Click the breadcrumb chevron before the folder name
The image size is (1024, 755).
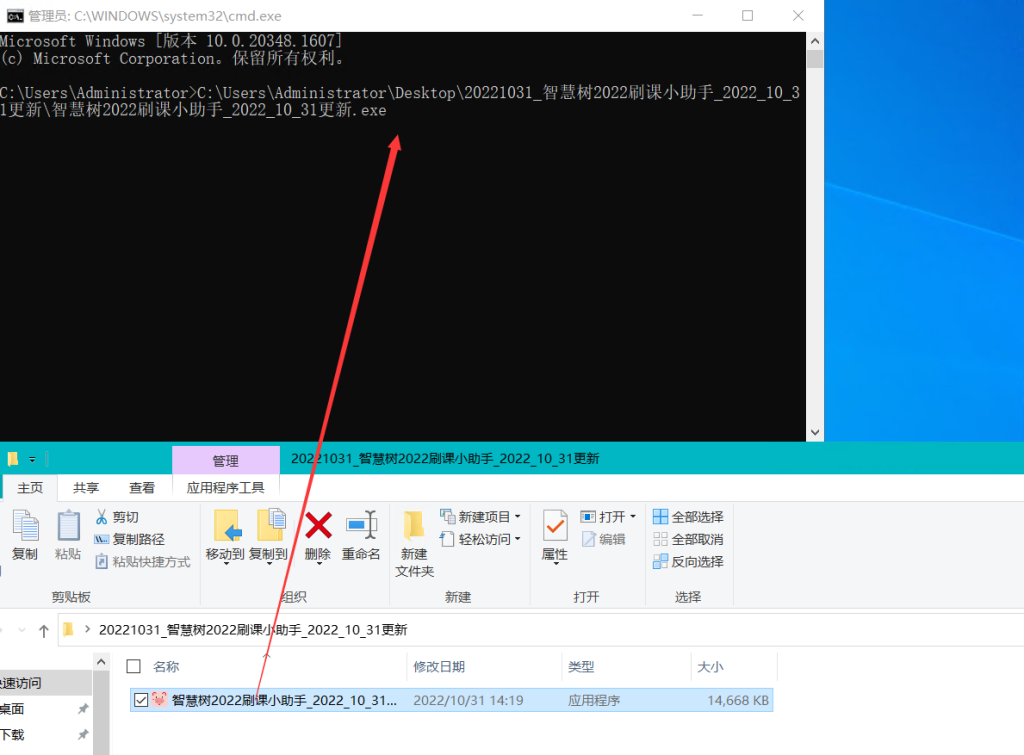[87, 630]
